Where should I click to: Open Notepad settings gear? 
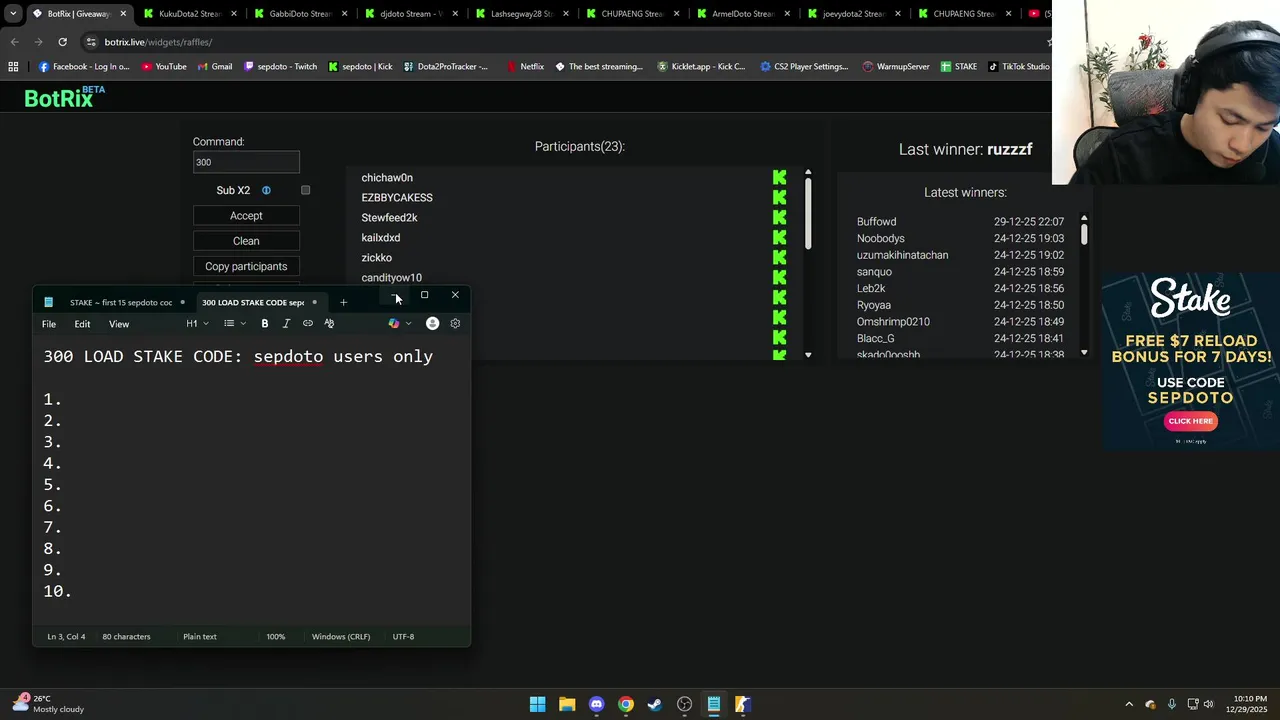(x=455, y=323)
